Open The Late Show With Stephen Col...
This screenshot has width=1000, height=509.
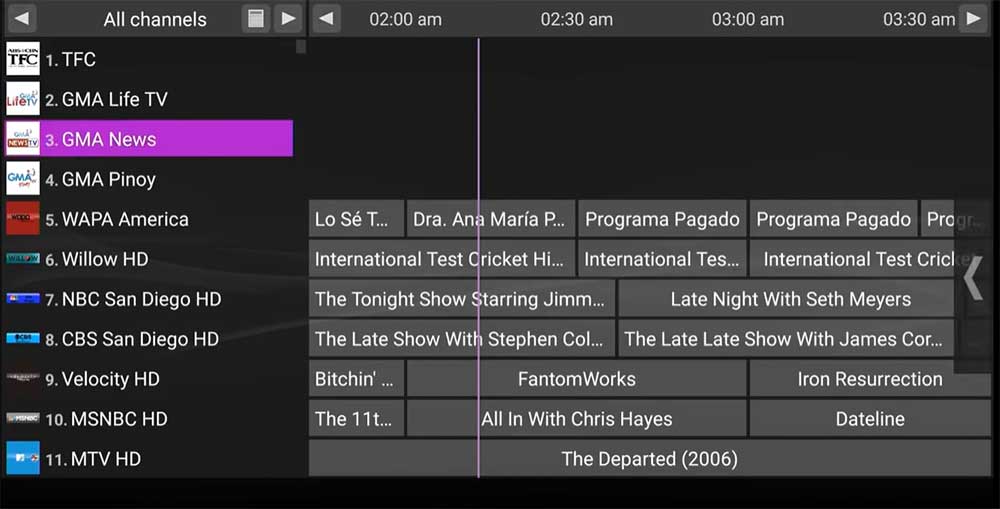pos(462,339)
